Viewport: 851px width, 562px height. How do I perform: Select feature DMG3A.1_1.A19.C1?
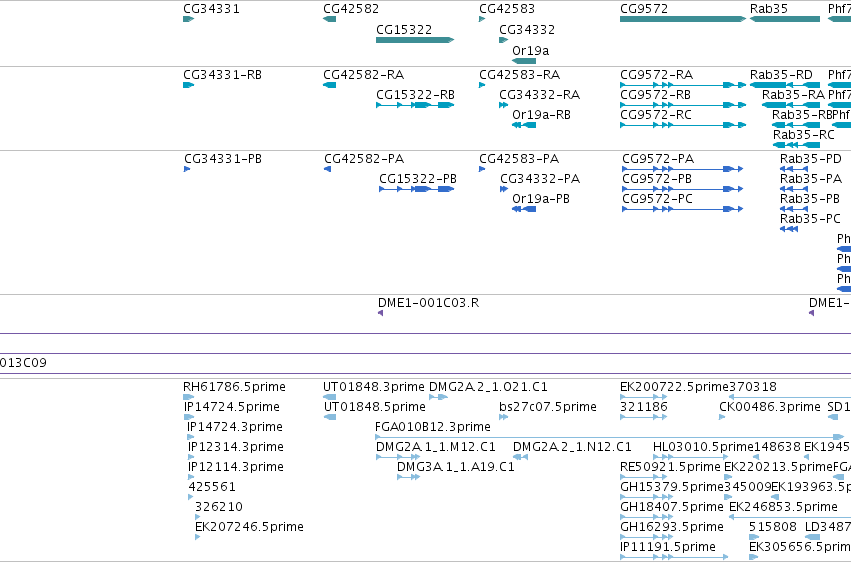coord(455,467)
